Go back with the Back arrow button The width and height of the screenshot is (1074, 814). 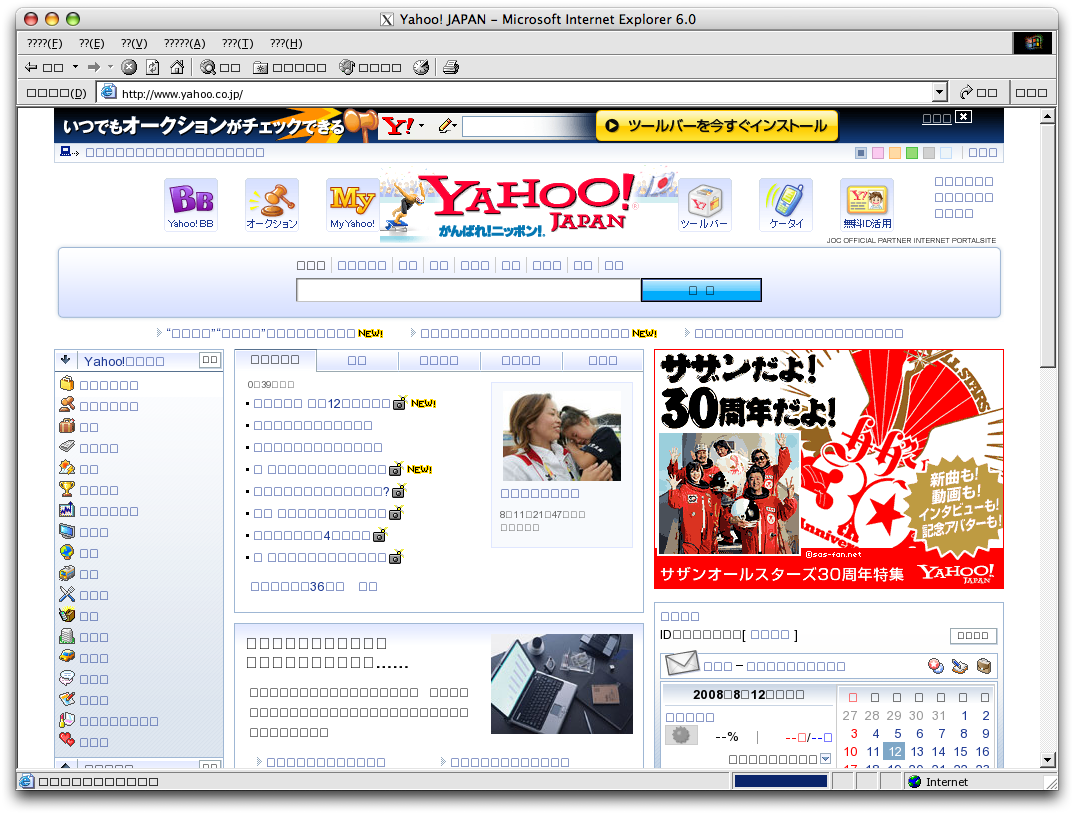pos(32,67)
